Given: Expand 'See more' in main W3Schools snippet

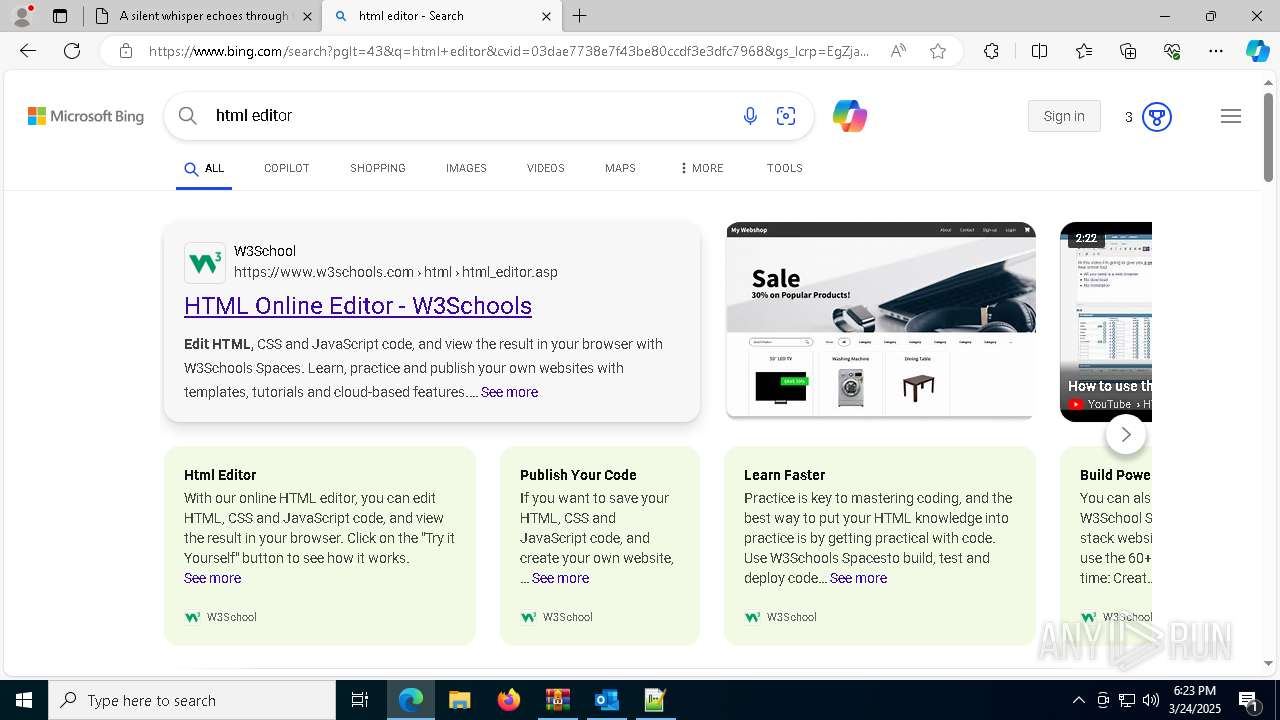Looking at the screenshot, I should (509, 392).
